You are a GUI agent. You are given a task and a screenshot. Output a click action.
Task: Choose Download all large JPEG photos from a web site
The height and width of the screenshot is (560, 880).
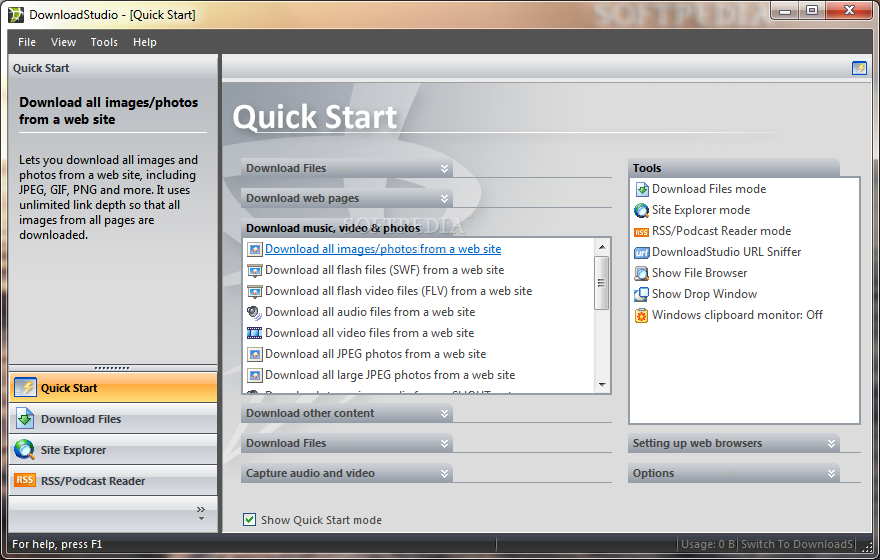(391, 375)
